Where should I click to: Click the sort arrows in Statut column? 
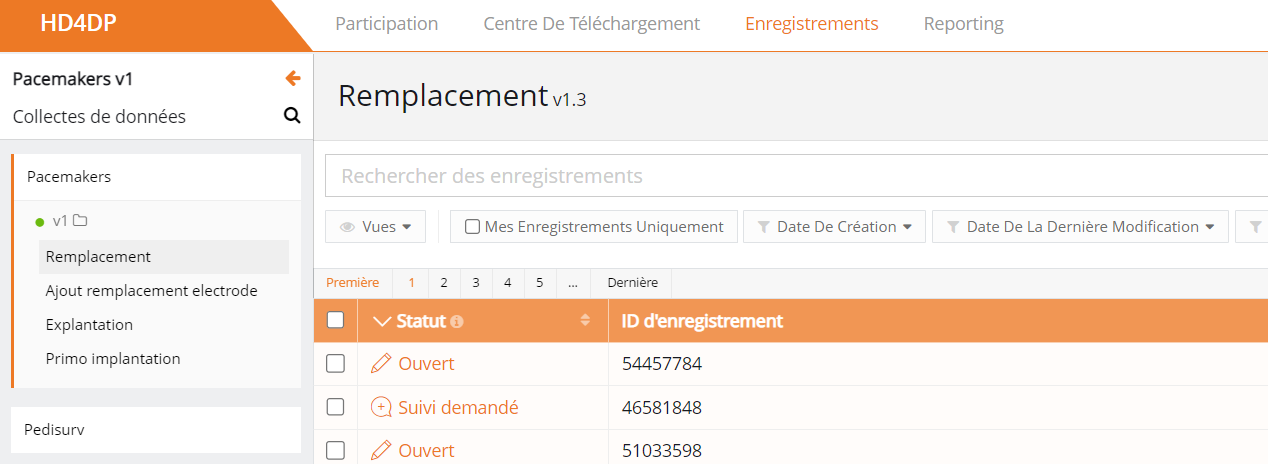pos(585,321)
